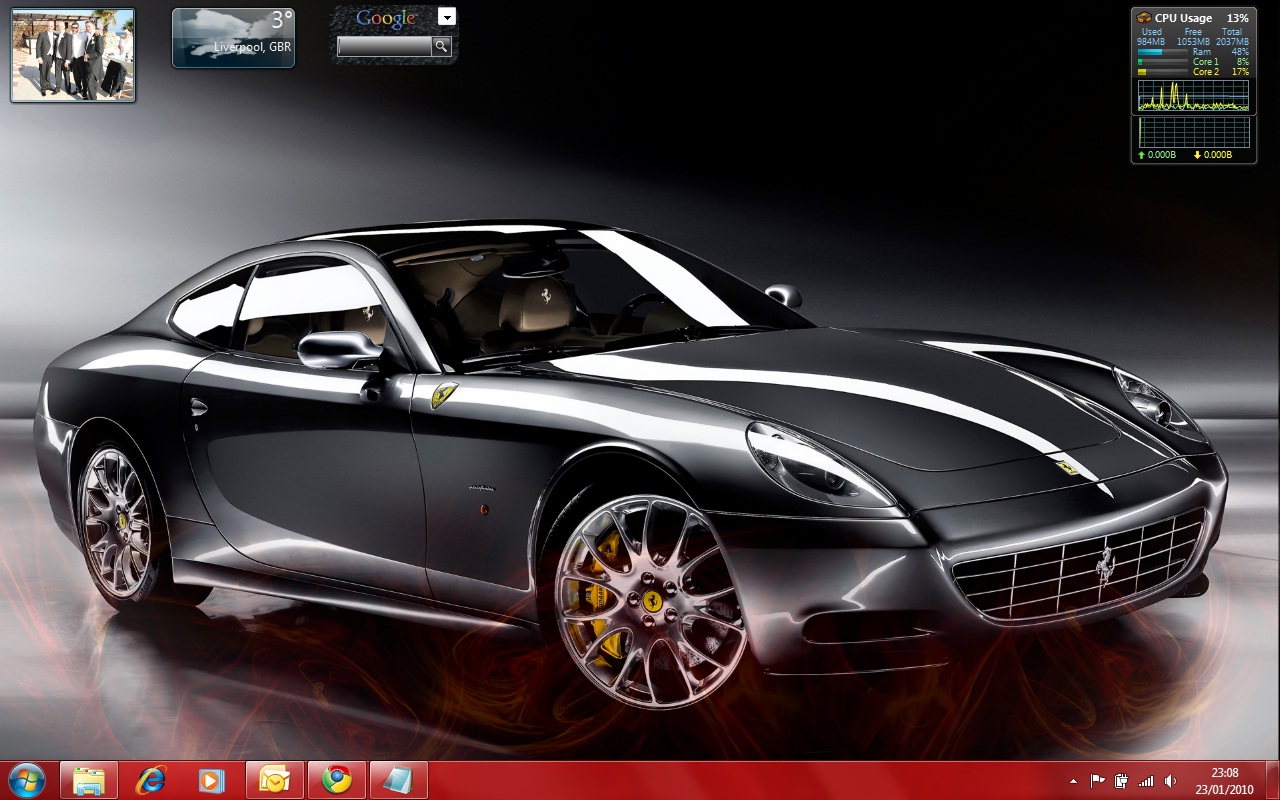This screenshot has width=1280, height=800.
Task: Launch Internet Explorer from the taskbar
Action: 151,780
